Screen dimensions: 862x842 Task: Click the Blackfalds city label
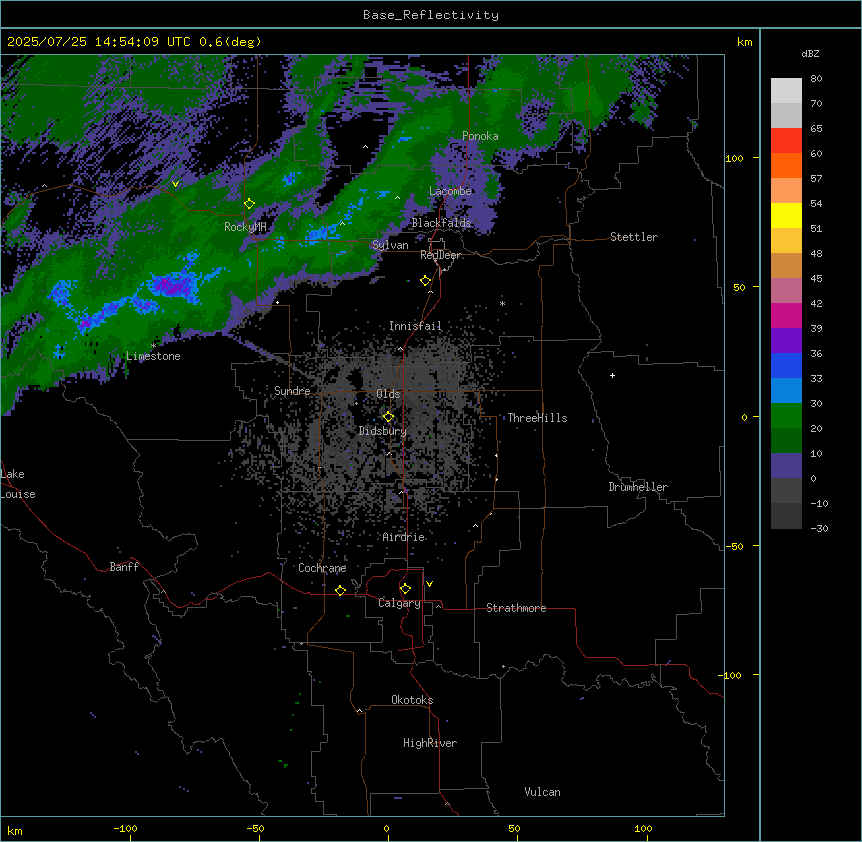tap(441, 223)
